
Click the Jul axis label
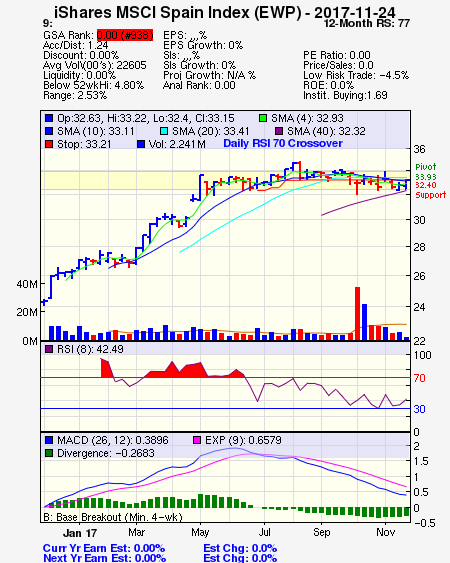click(264, 532)
